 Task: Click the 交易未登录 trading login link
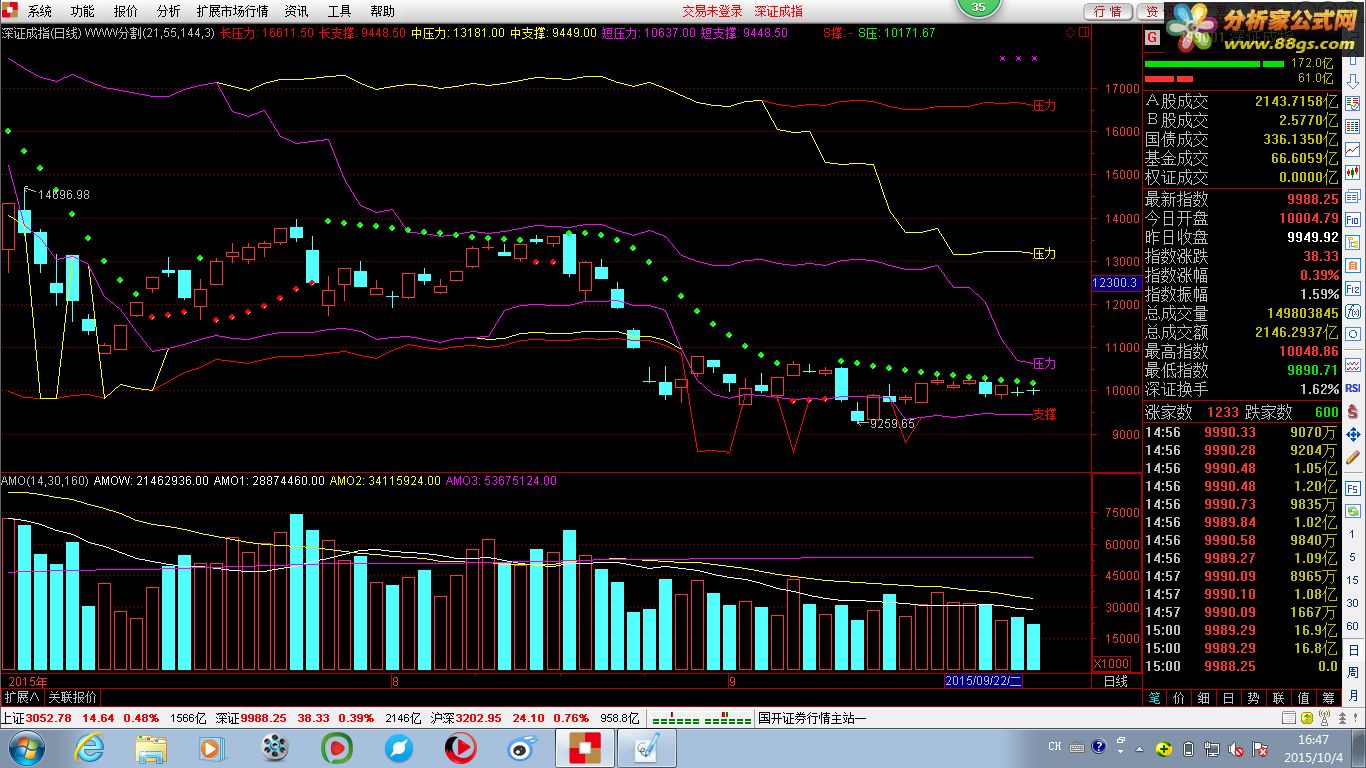712,11
